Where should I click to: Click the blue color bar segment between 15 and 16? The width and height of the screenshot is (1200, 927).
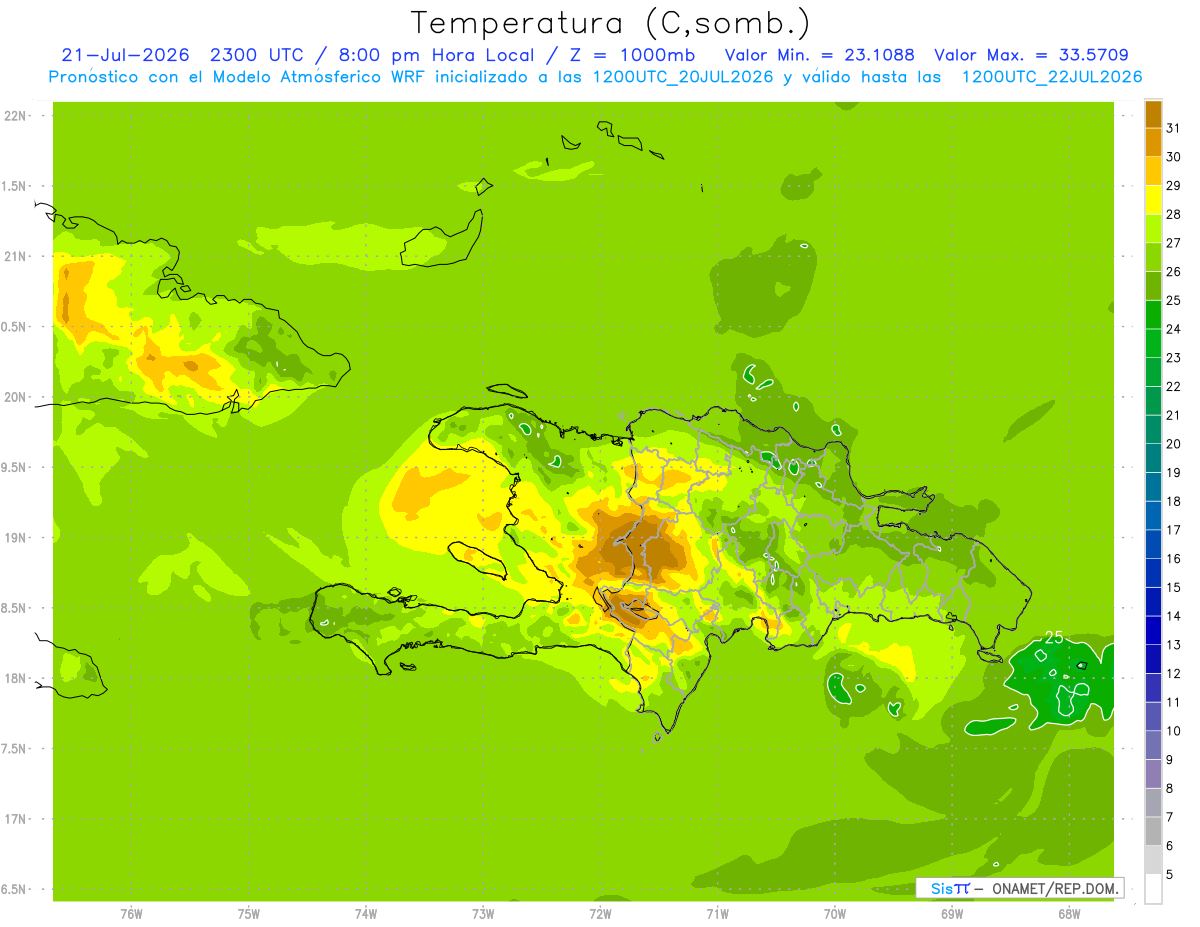1153,573
